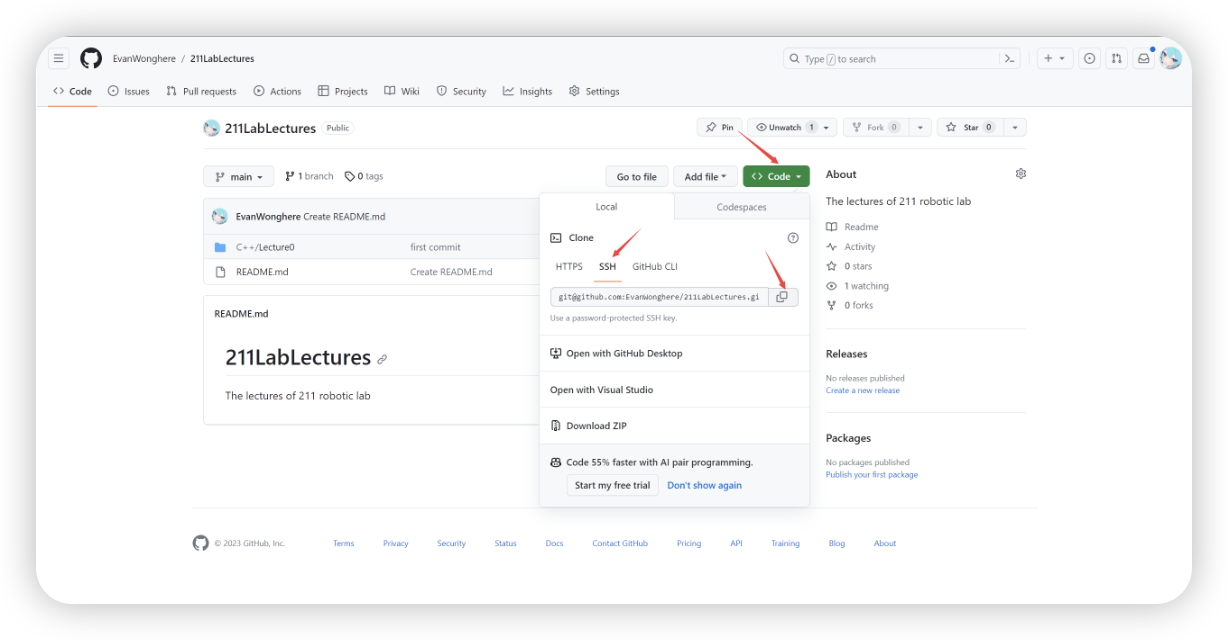Expand the green Code dropdown
Viewport: 1228px width, 640px height.
point(776,177)
